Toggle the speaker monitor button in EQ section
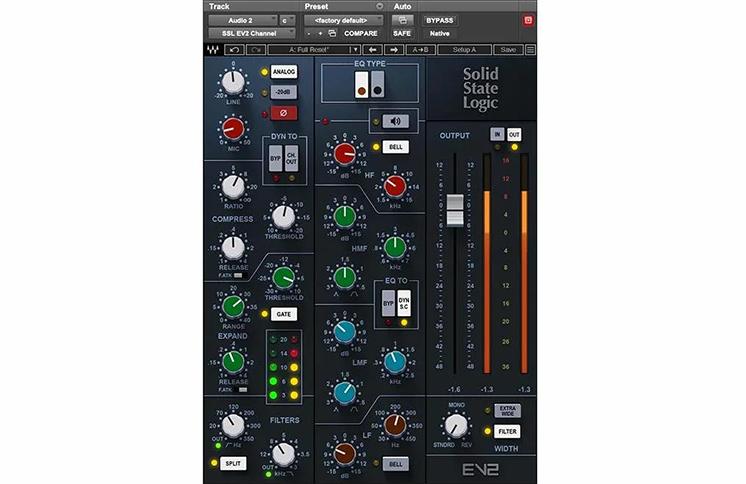 395,121
